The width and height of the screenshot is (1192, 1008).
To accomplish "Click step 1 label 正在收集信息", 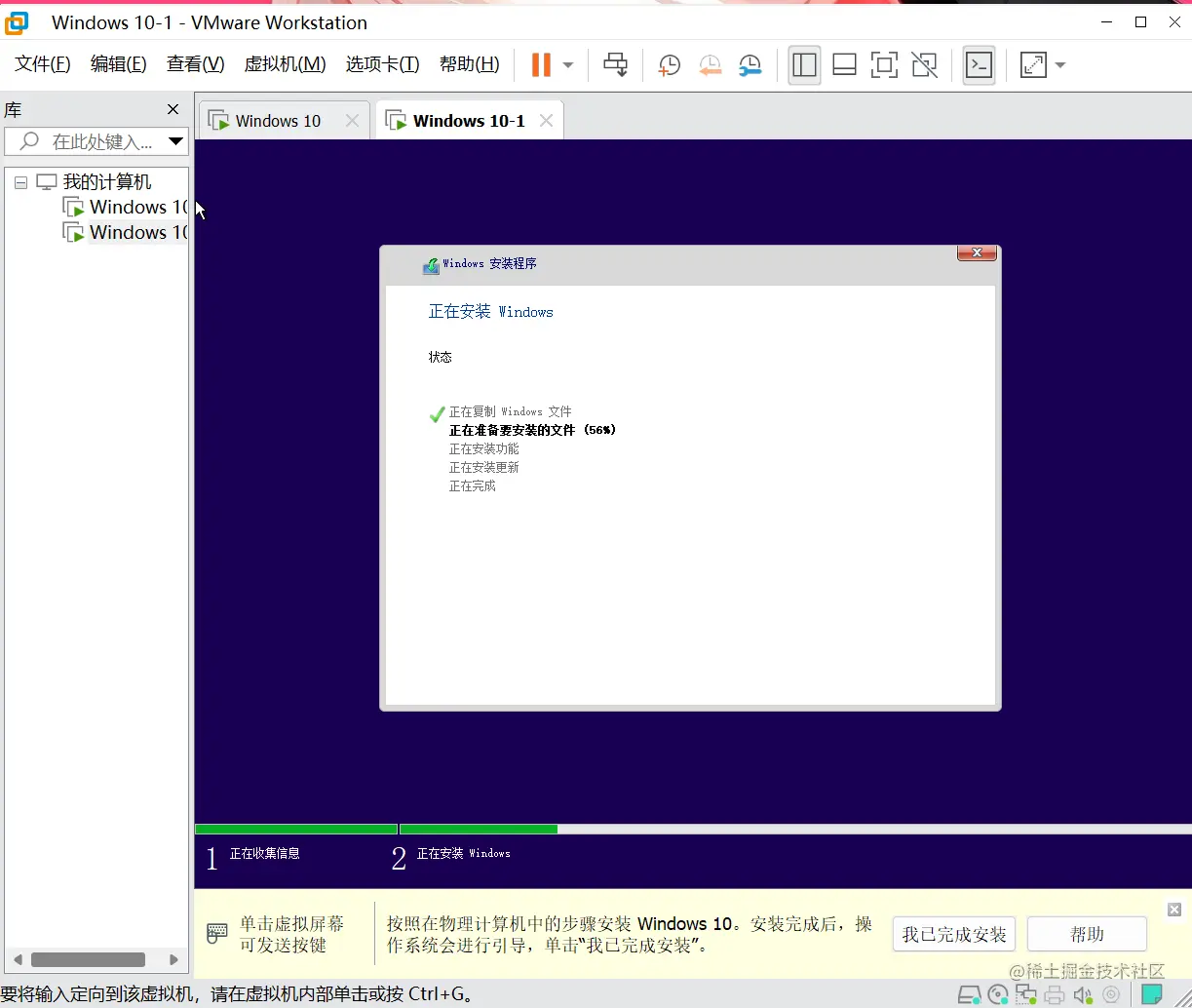I will [x=265, y=853].
